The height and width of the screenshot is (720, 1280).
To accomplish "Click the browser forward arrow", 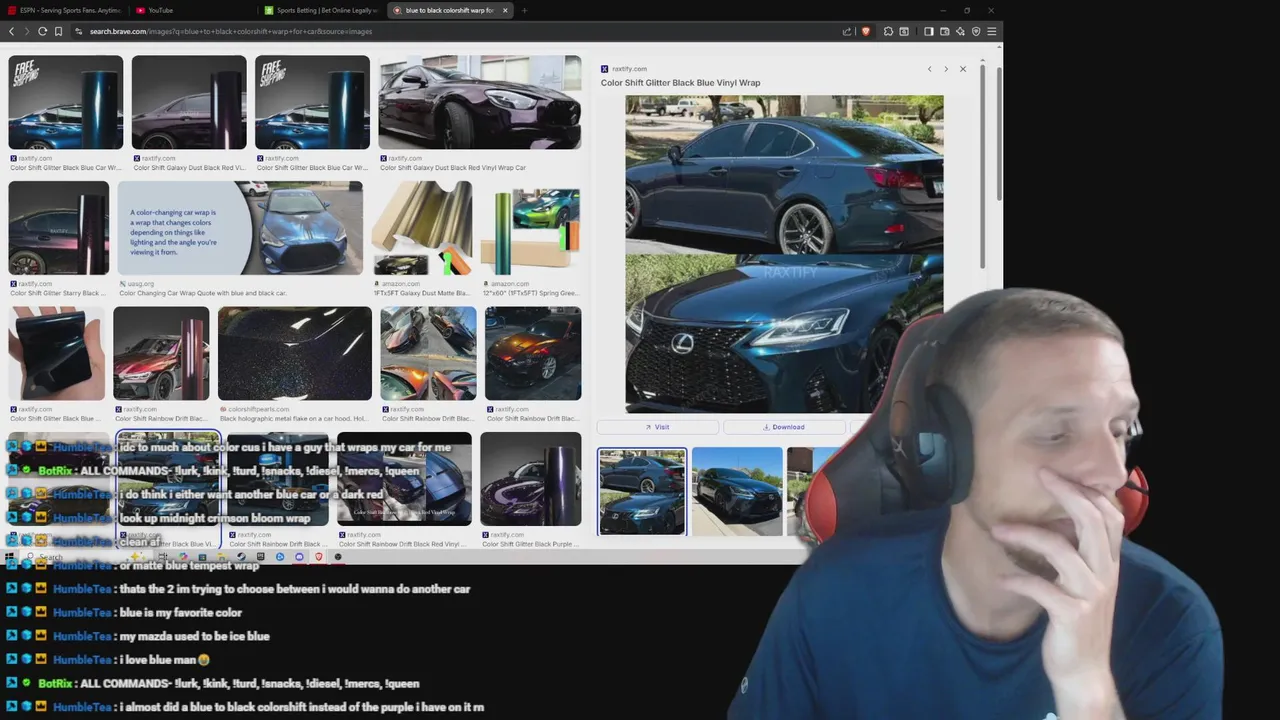I will [x=26, y=31].
